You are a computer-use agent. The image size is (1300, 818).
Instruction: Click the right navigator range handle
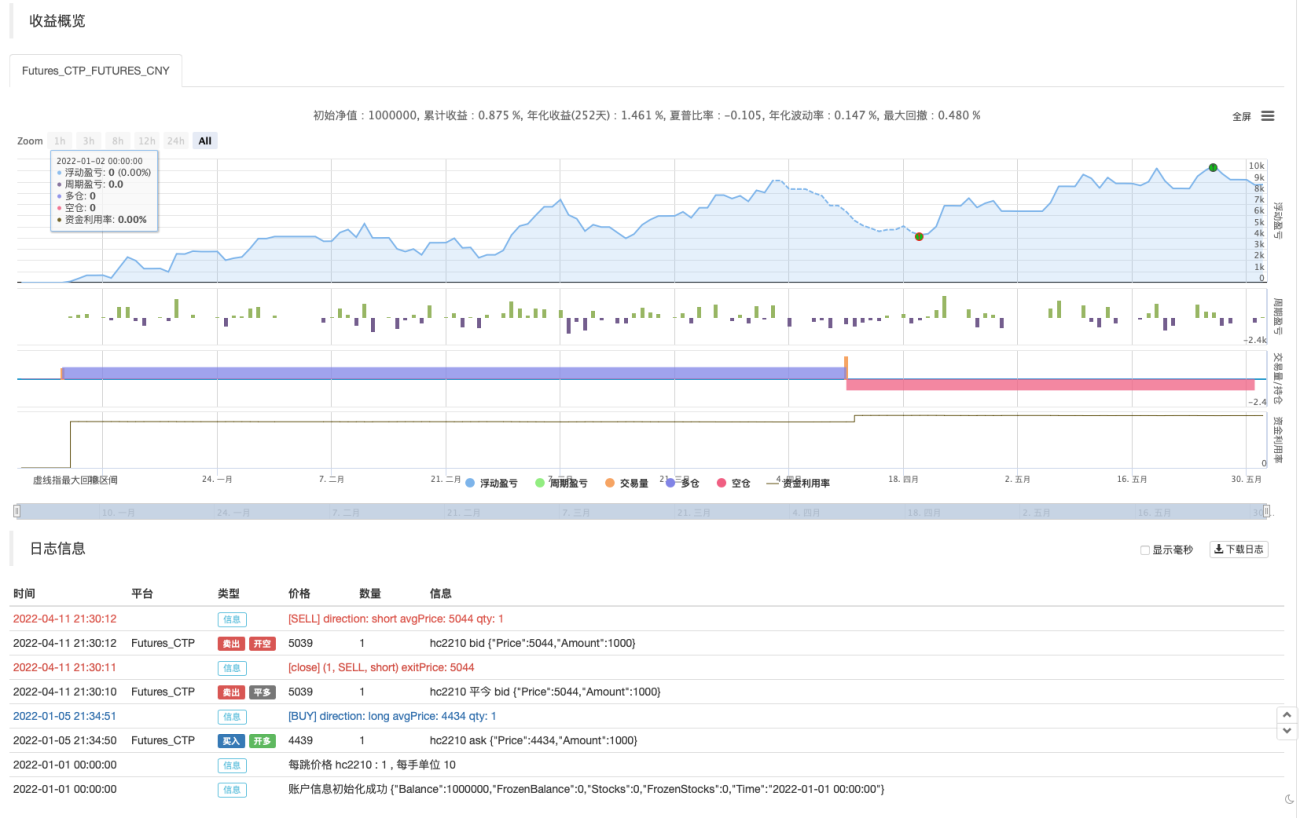pos(1266,511)
